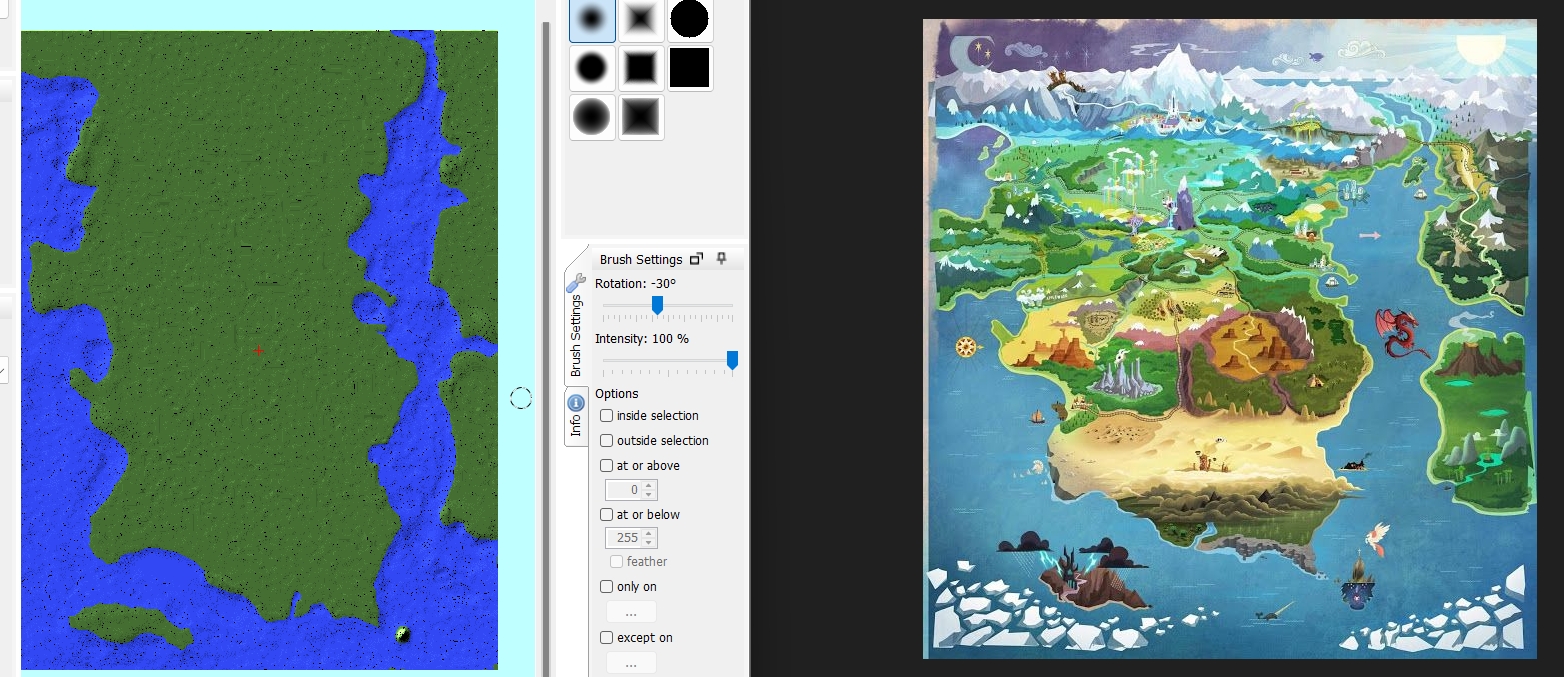Pick the slightly feathered square brush in middle row

[x=641, y=68]
